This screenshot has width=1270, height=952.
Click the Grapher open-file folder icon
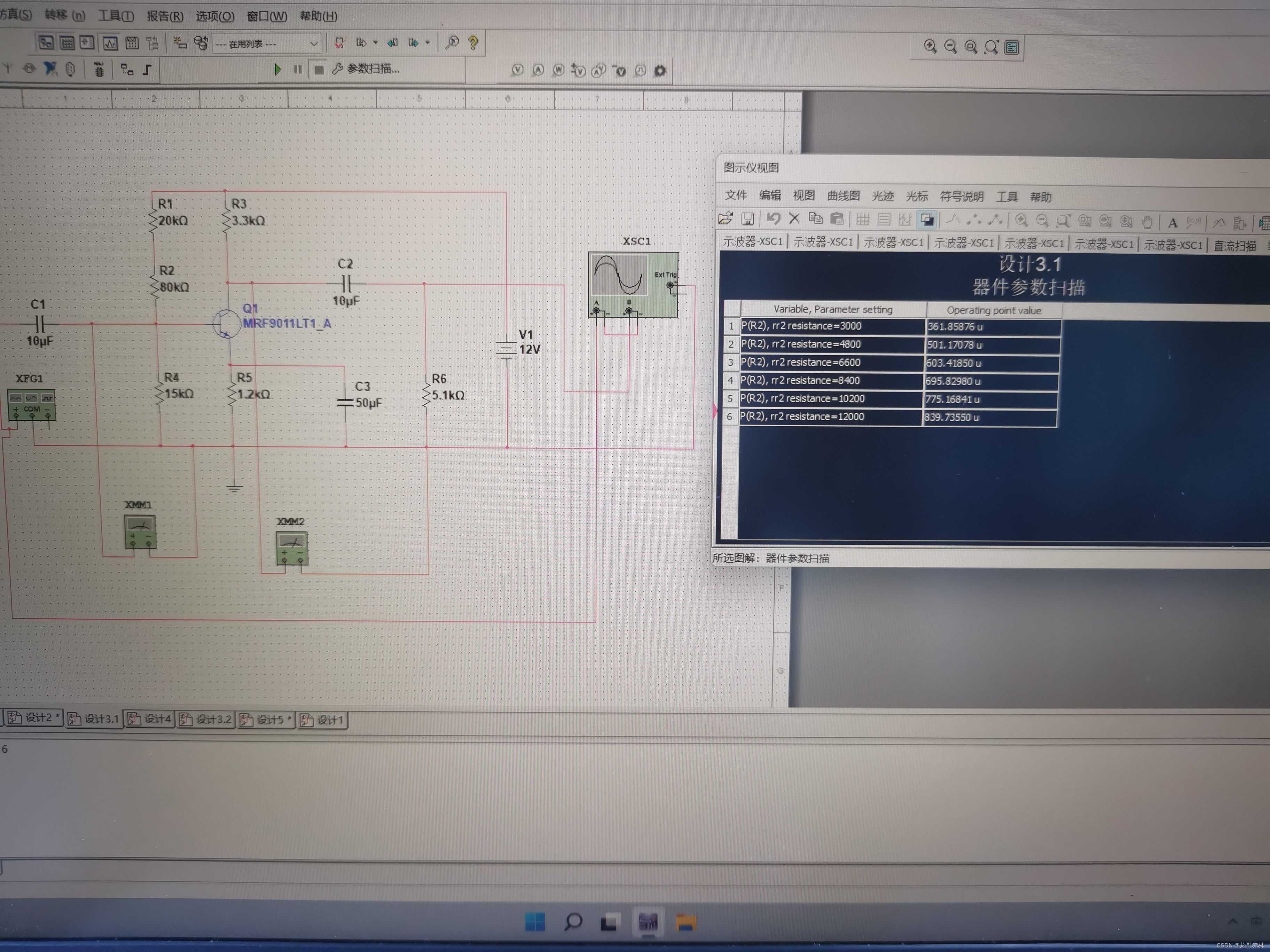726,219
